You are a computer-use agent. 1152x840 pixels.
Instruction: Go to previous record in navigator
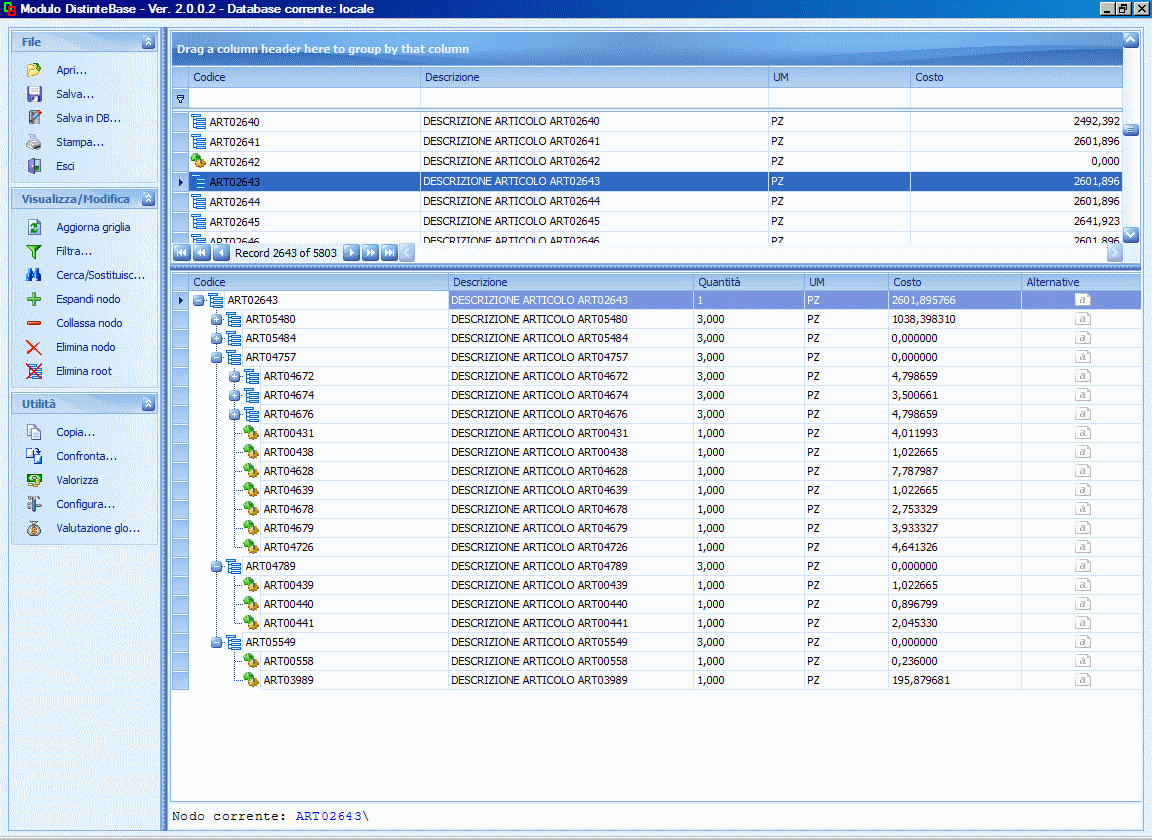[220, 253]
